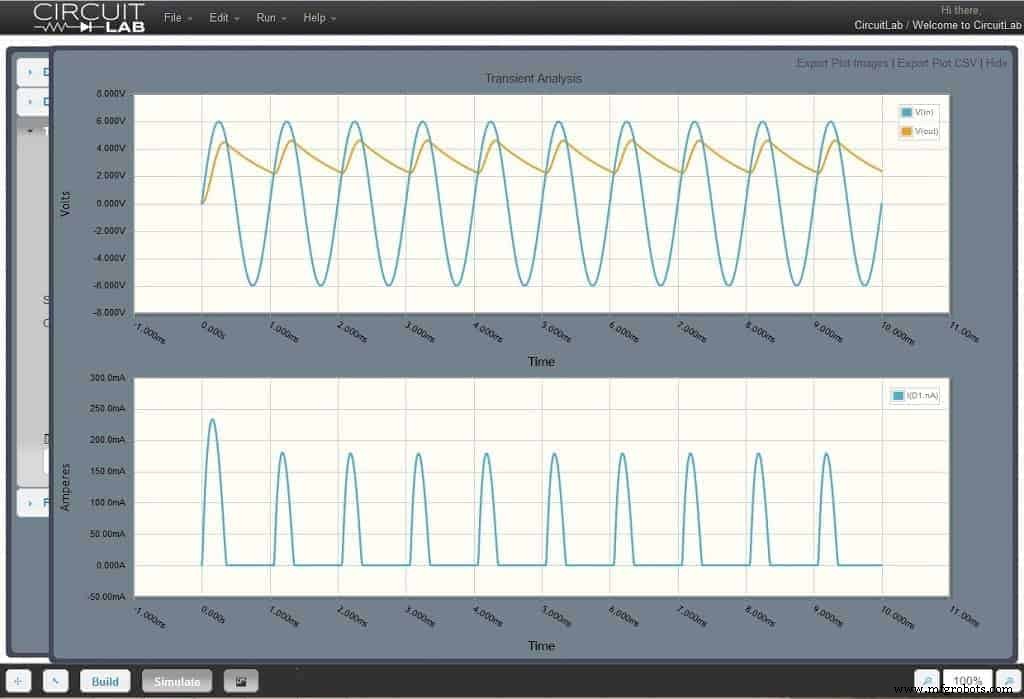Open the screenshot/export image tool at bottom

click(x=240, y=681)
